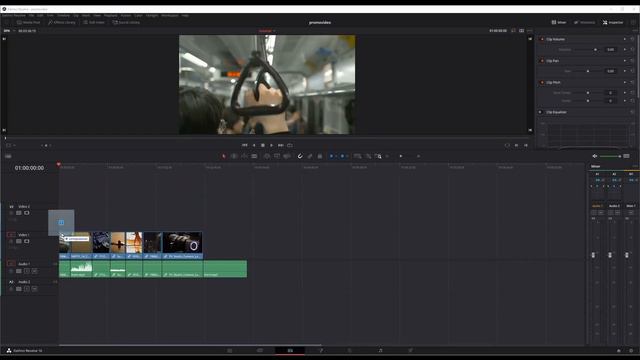Toggle the Inspector panel button
This screenshot has width=640, height=360.
[x=613, y=22]
